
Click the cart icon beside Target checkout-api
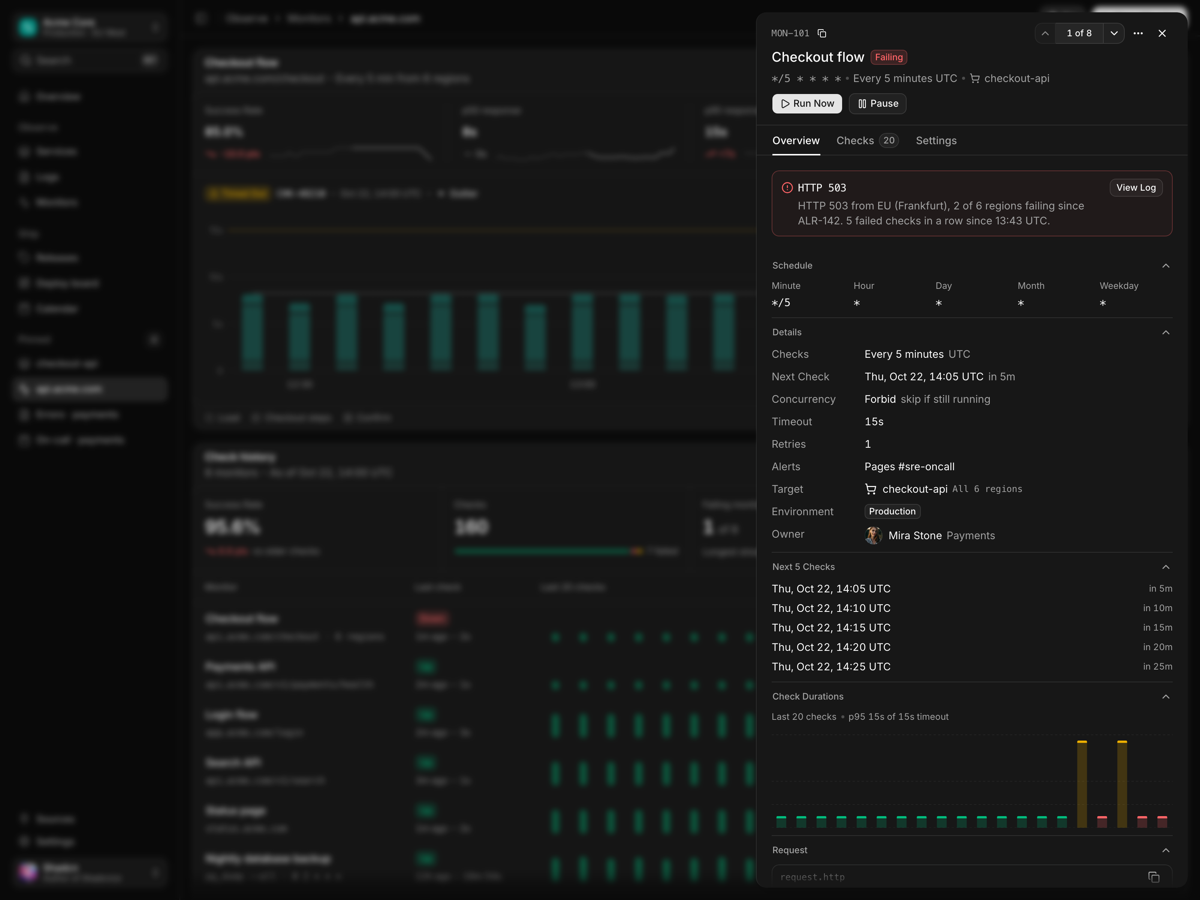(871, 489)
